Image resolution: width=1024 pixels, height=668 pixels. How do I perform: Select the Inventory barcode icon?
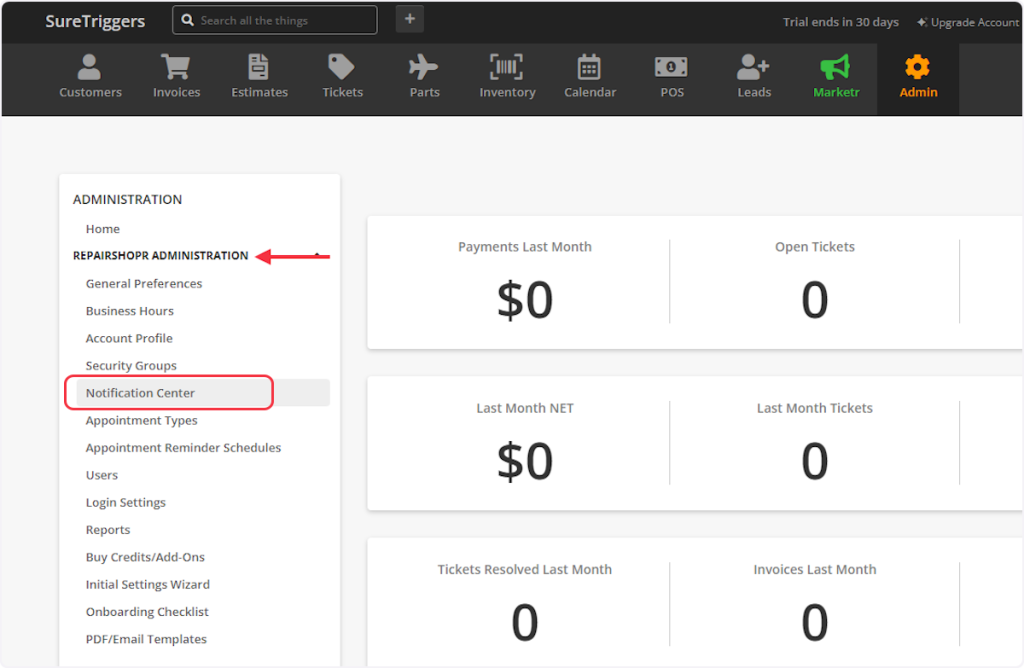[x=507, y=67]
